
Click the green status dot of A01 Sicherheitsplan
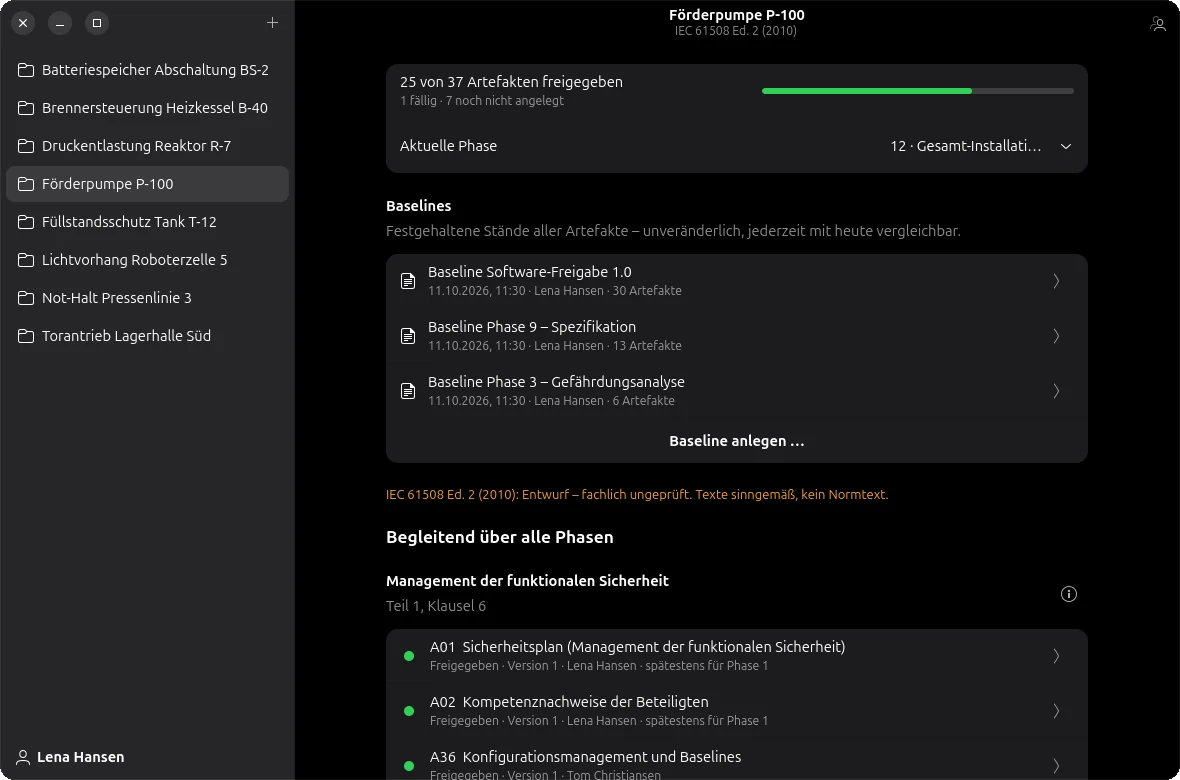point(409,656)
